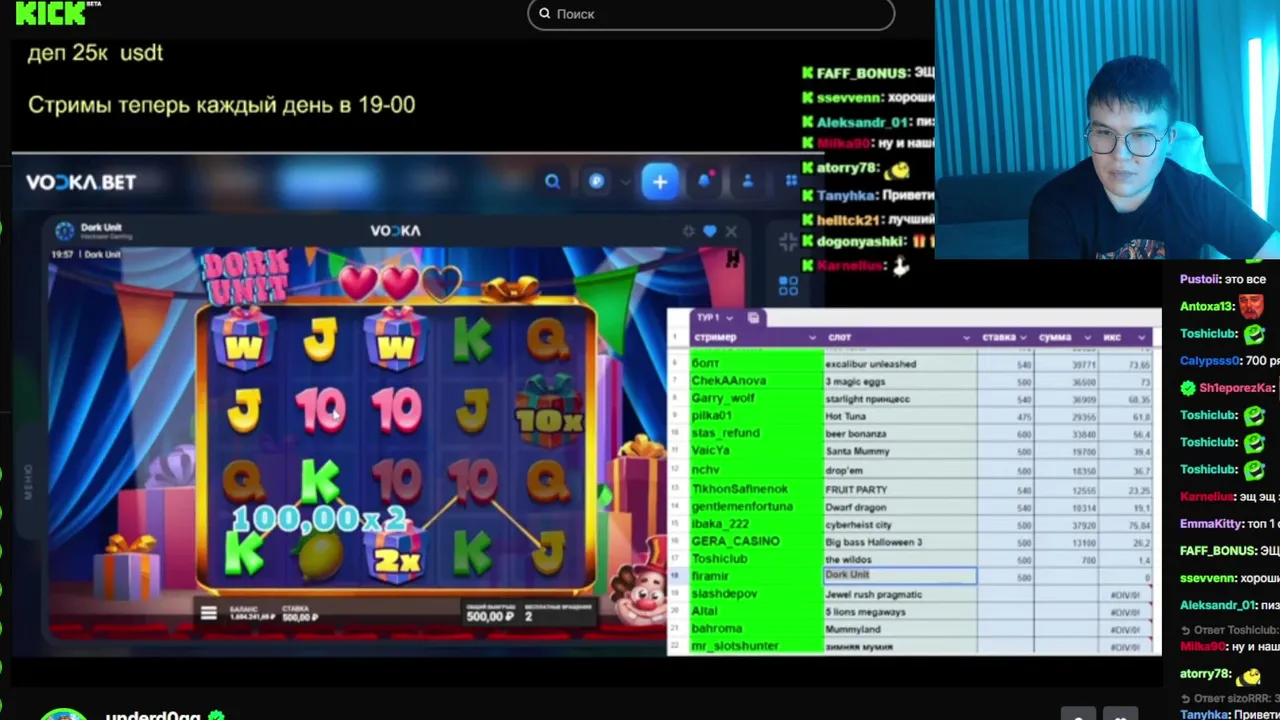Select the cell VaicYa
1280x720 pixels.
coord(755,451)
